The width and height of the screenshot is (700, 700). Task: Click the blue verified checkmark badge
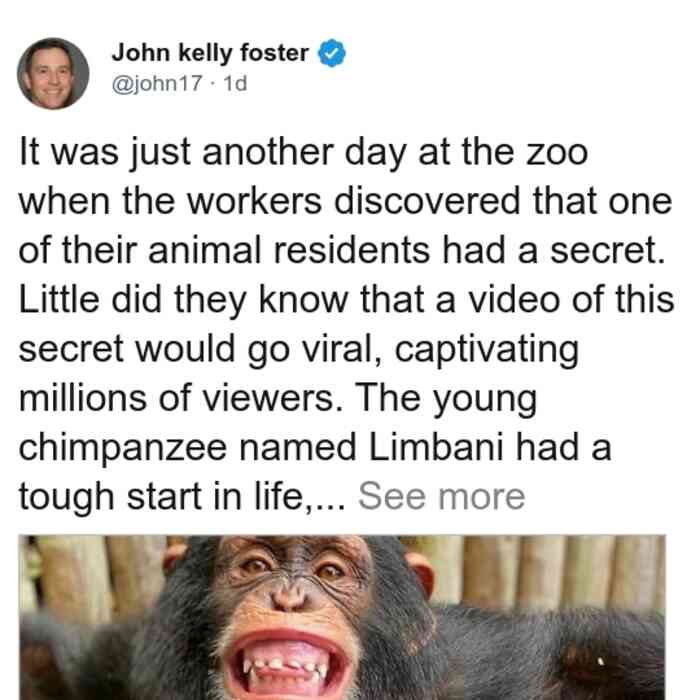tap(331, 53)
